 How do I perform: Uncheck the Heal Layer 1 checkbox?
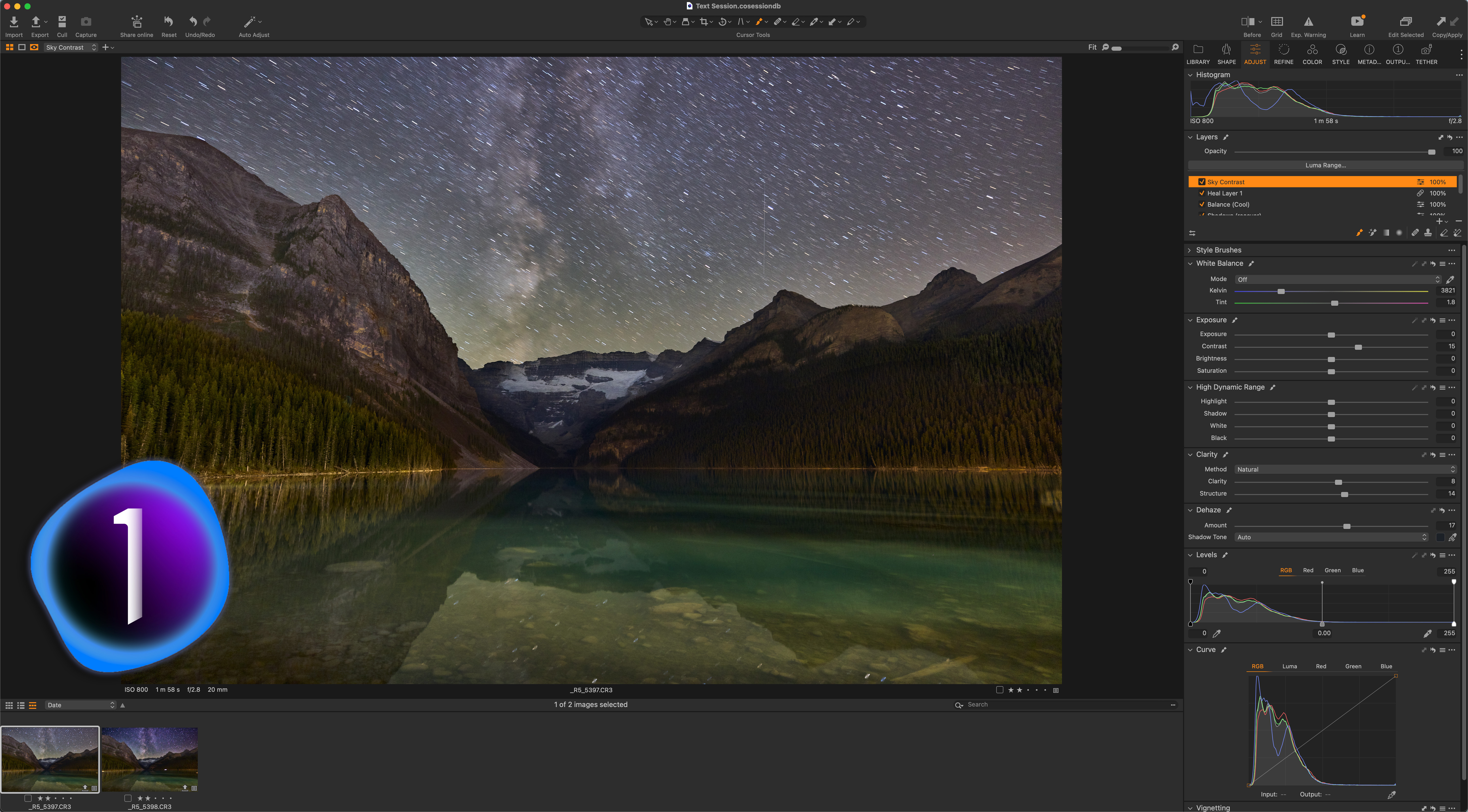coord(1201,193)
